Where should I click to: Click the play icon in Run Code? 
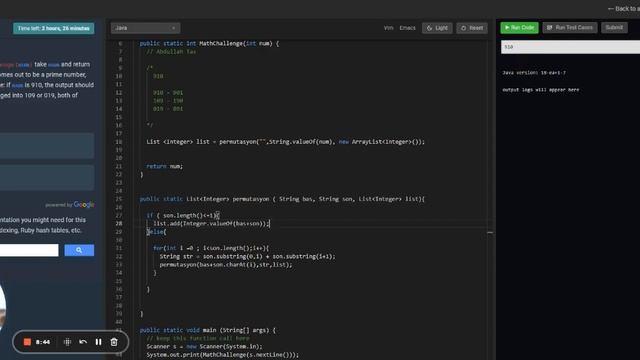pyautogui.click(x=507, y=28)
